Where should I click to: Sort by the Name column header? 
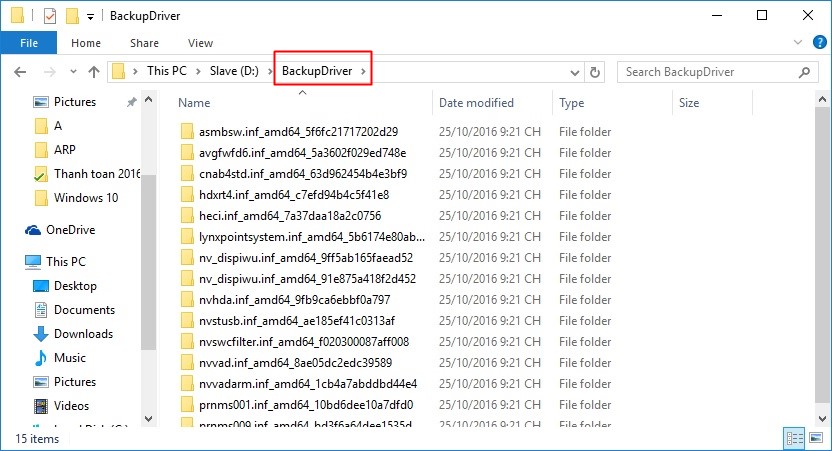(194, 103)
